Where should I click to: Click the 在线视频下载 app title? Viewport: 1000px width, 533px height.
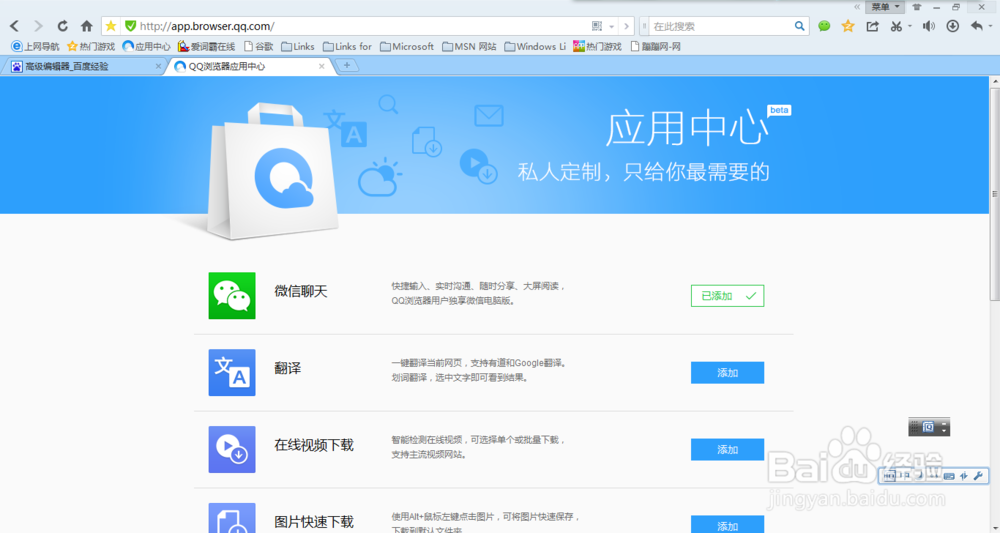click(x=314, y=445)
